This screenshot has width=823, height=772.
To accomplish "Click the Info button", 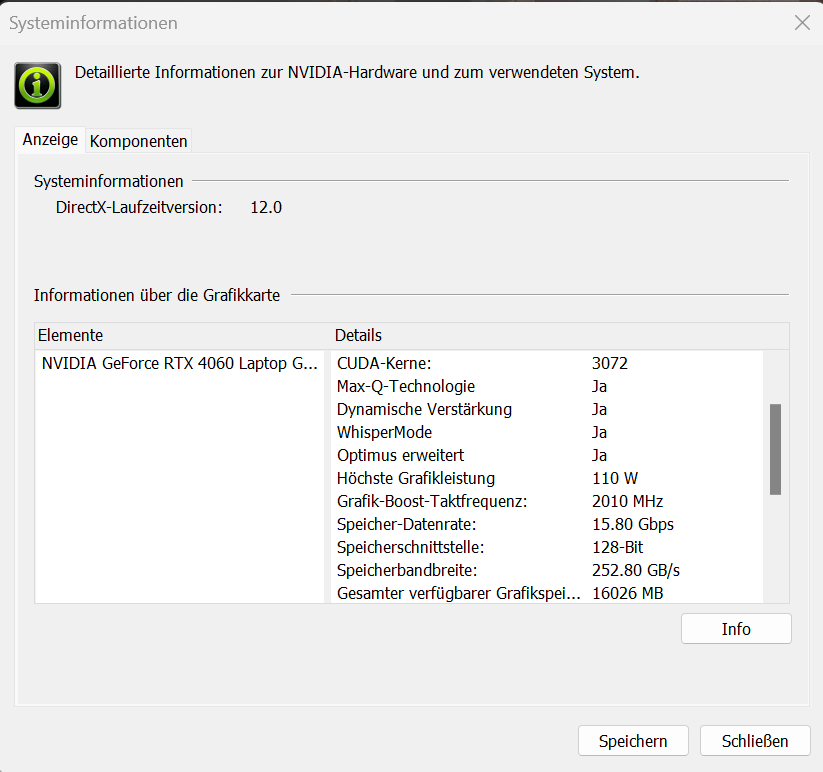I will pos(736,629).
